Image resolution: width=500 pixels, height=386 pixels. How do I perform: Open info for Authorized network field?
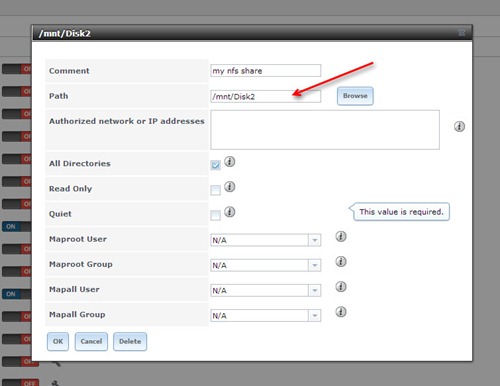tap(459, 127)
